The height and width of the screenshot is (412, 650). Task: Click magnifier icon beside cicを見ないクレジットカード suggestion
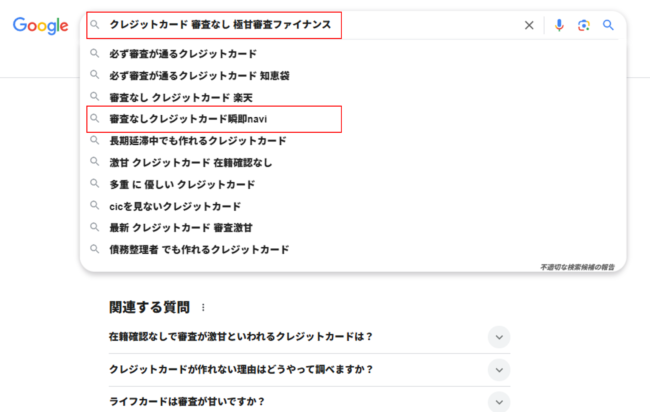coord(95,206)
